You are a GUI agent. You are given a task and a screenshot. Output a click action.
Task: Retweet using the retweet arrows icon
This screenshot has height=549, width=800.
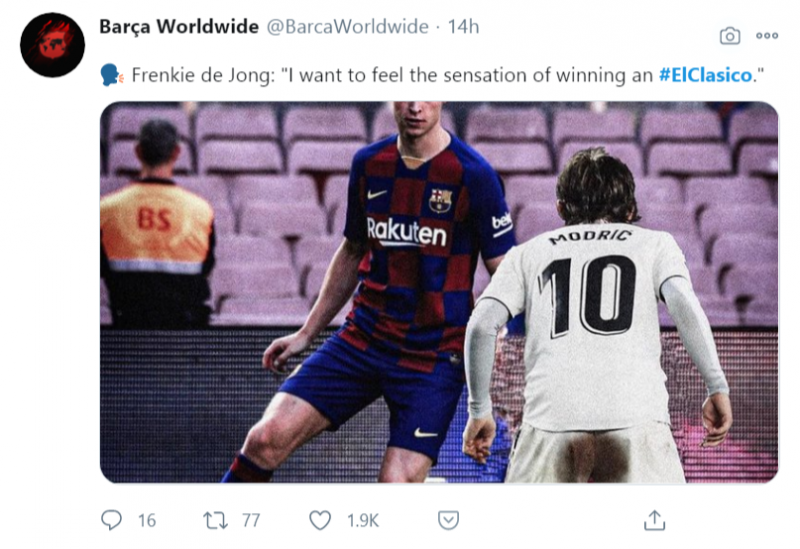[216, 520]
